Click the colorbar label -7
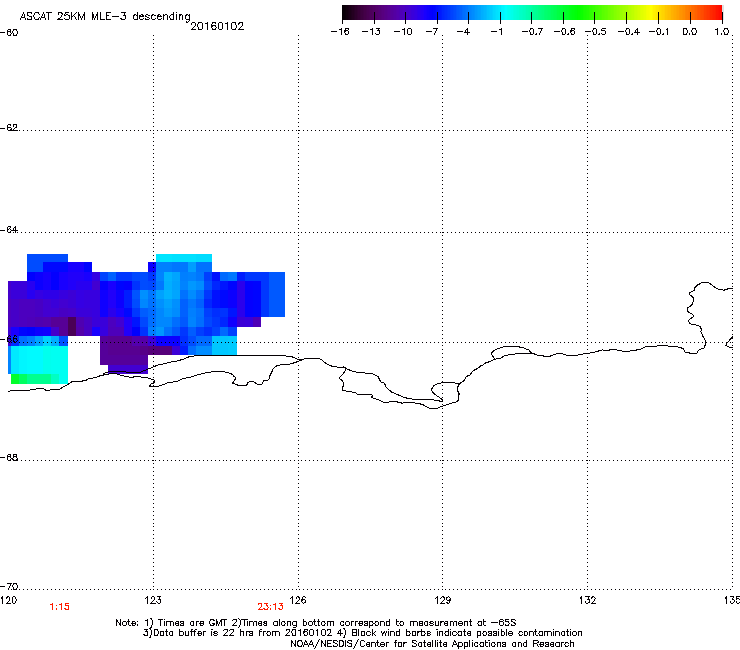Viewport: 740px width, 650px height. click(432, 32)
